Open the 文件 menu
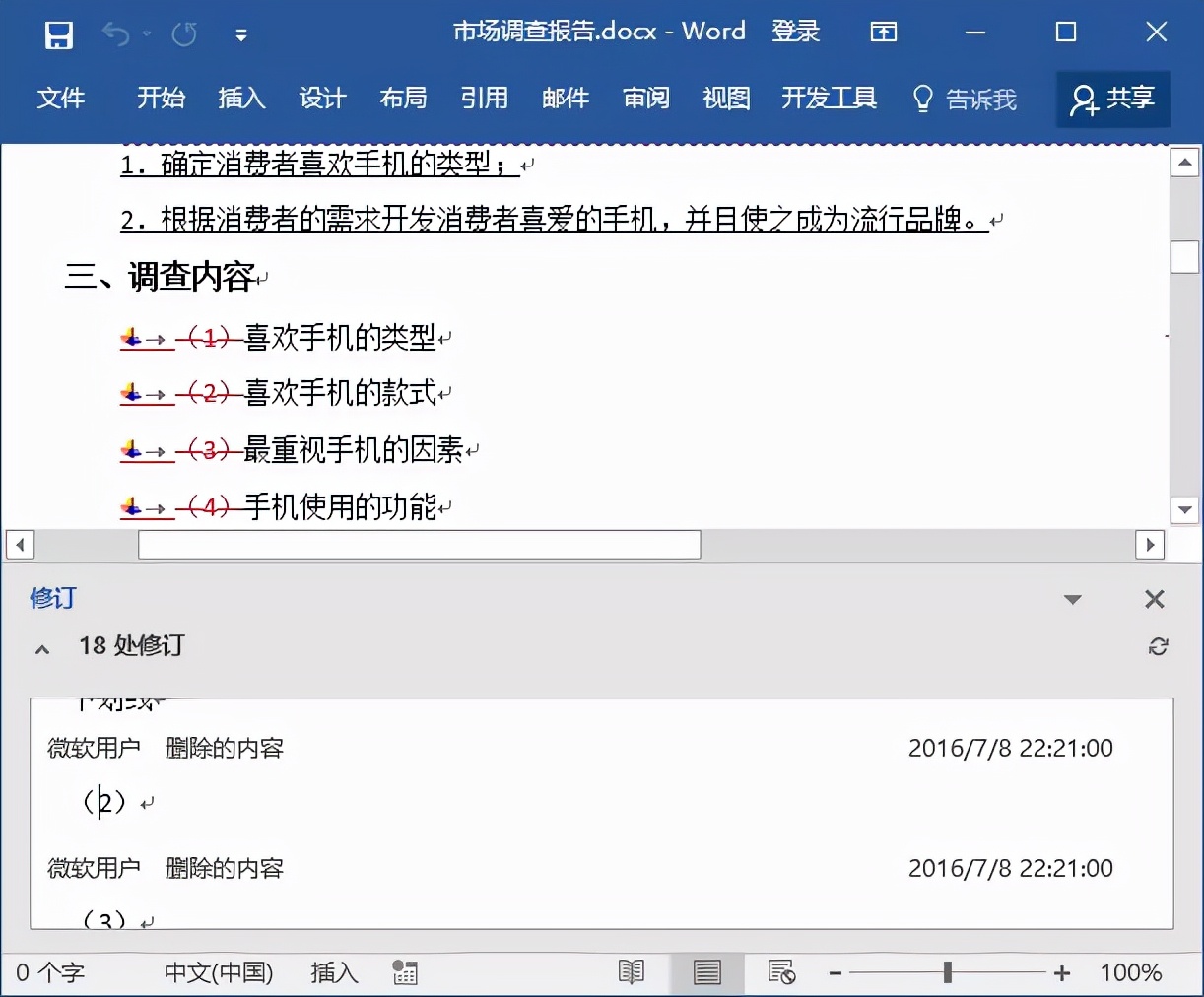The height and width of the screenshot is (997, 1204). tap(62, 99)
